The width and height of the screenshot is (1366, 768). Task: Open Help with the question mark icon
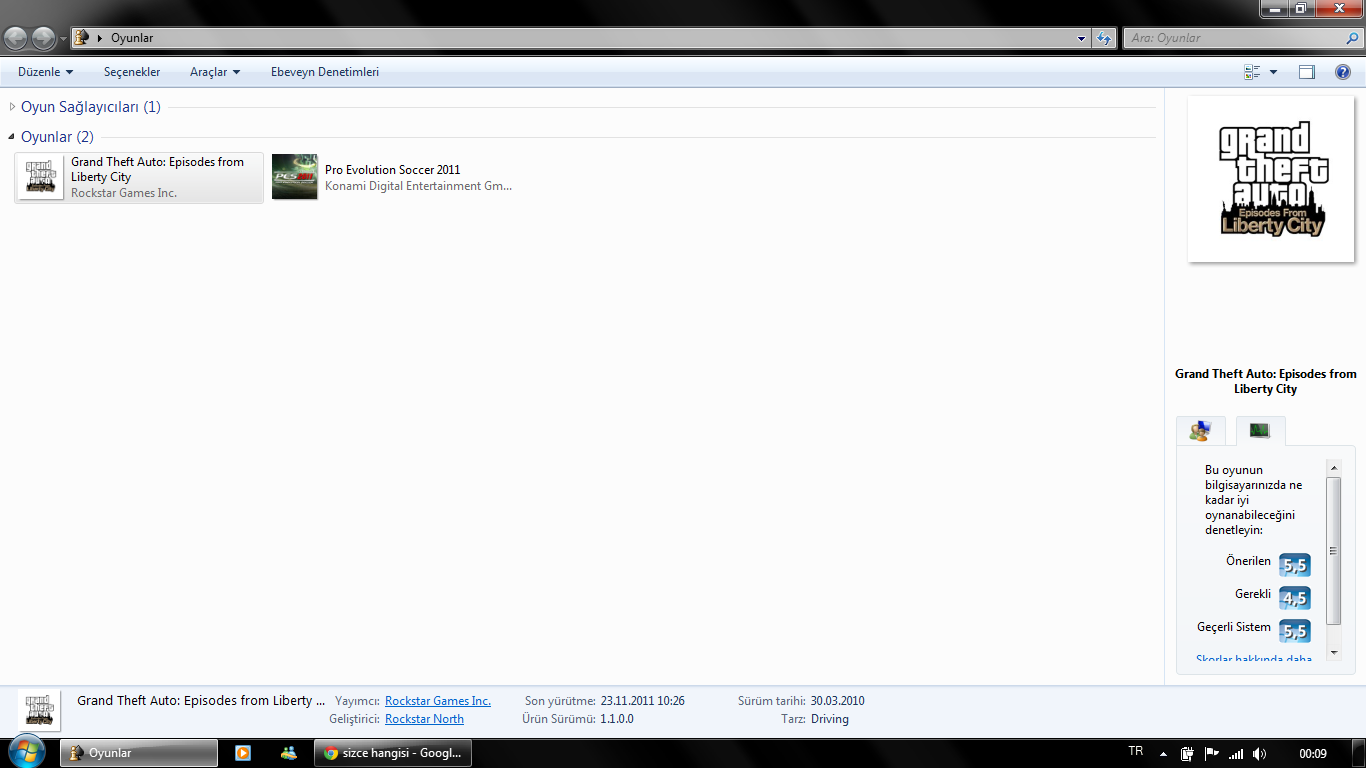1343,72
